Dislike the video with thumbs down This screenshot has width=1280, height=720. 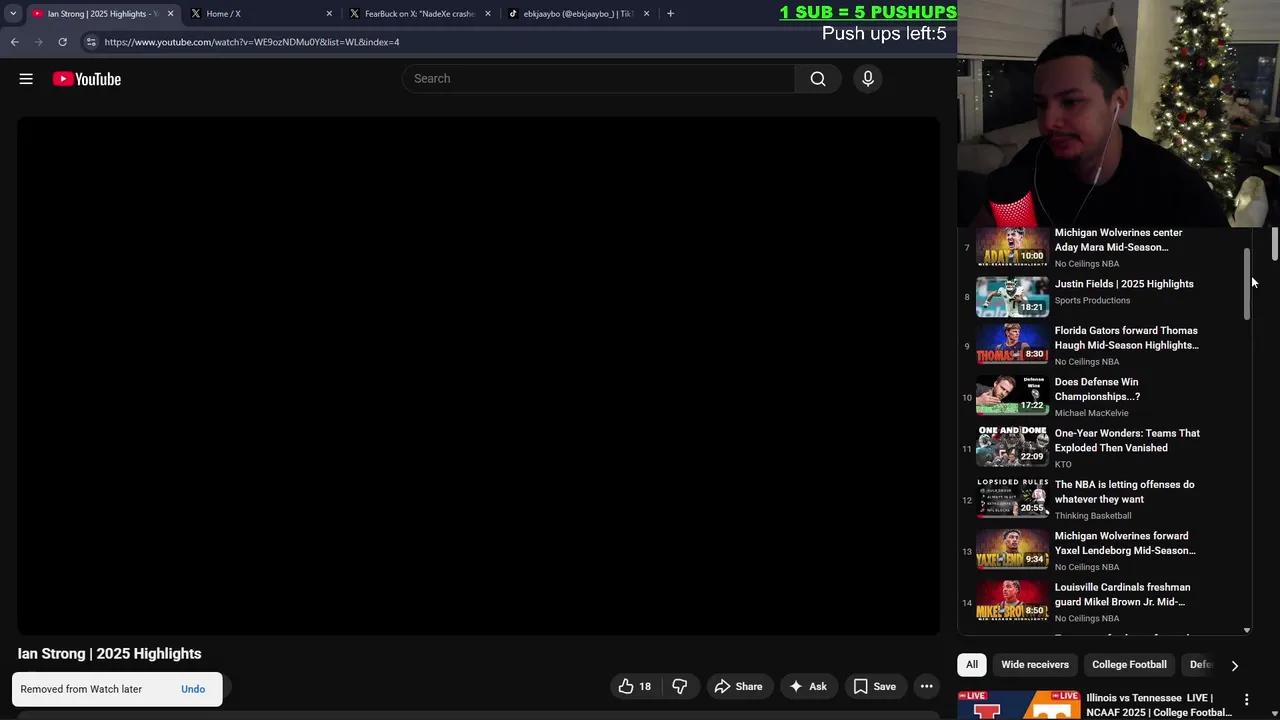pos(679,686)
